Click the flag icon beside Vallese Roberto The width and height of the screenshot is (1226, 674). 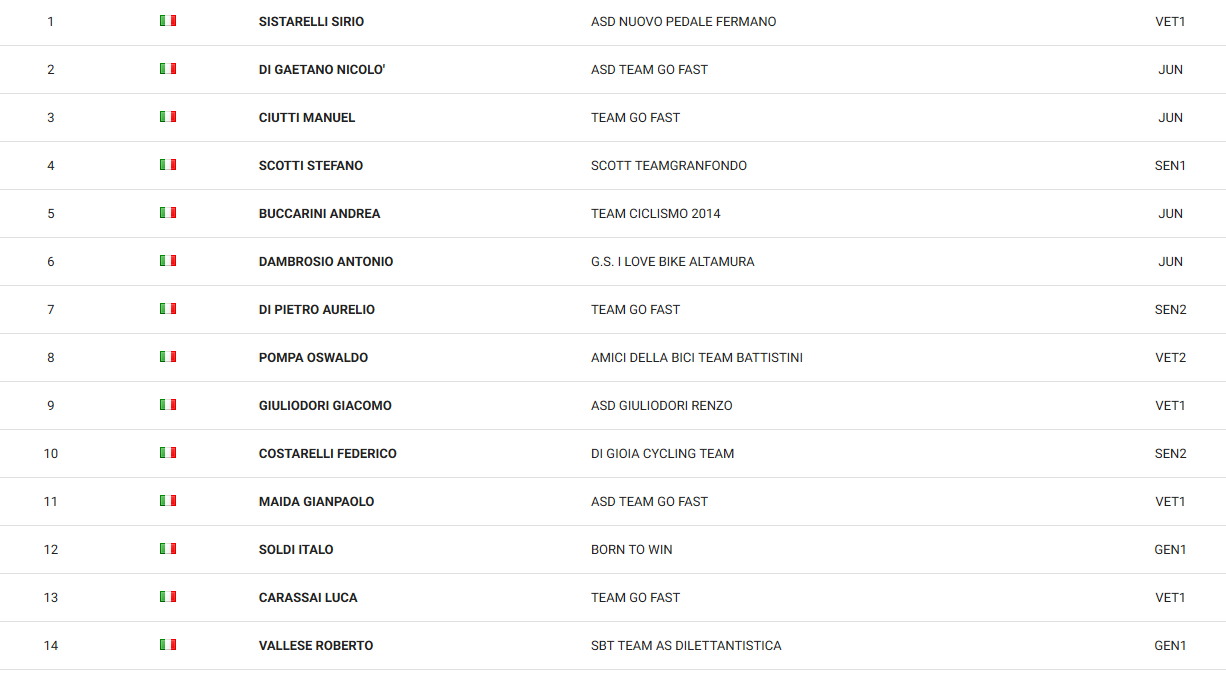[x=168, y=645]
